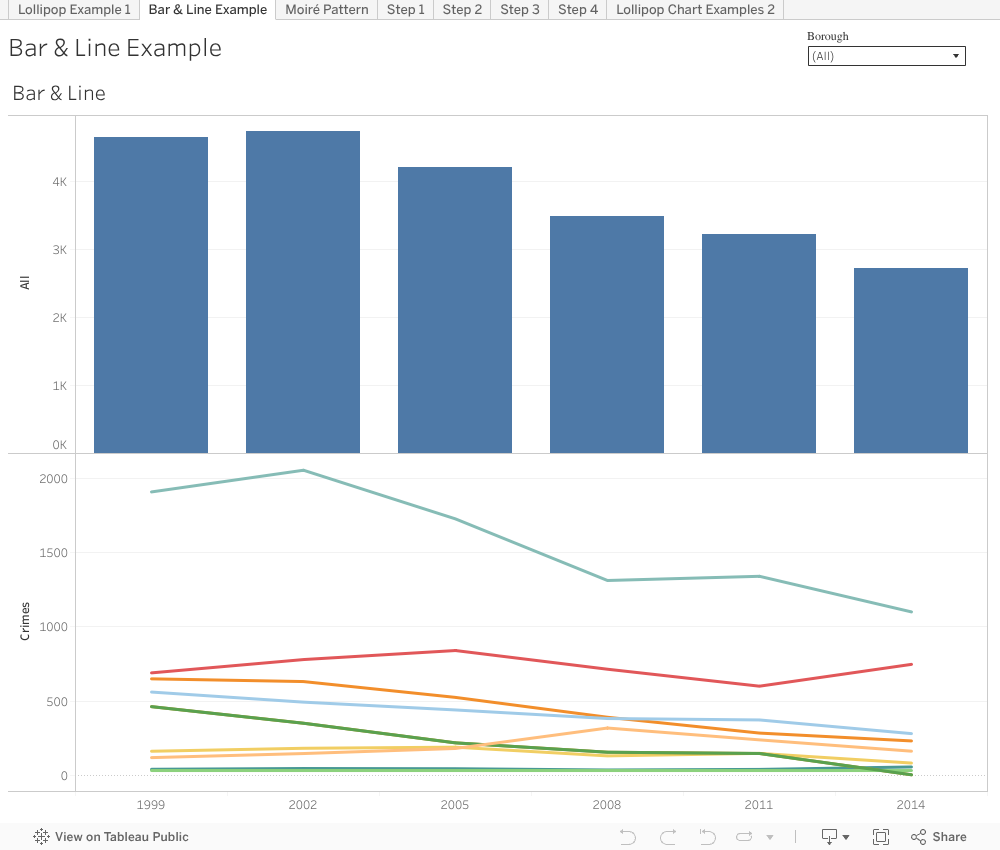1000x850 pixels.
Task: Select the Lollipop Chart Examples 2 tab
Action: pyautogui.click(x=695, y=10)
